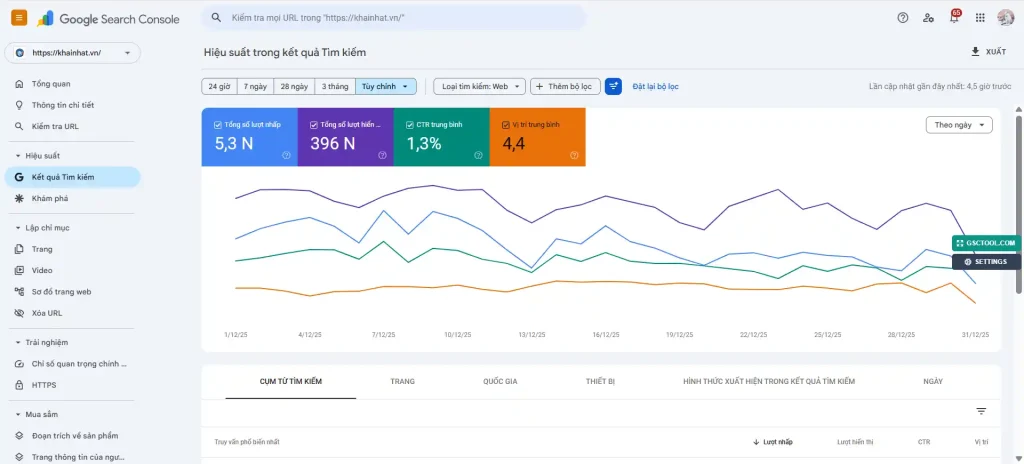Click the floating SETTINGS button
1024x464 pixels.
click(986, 262)
